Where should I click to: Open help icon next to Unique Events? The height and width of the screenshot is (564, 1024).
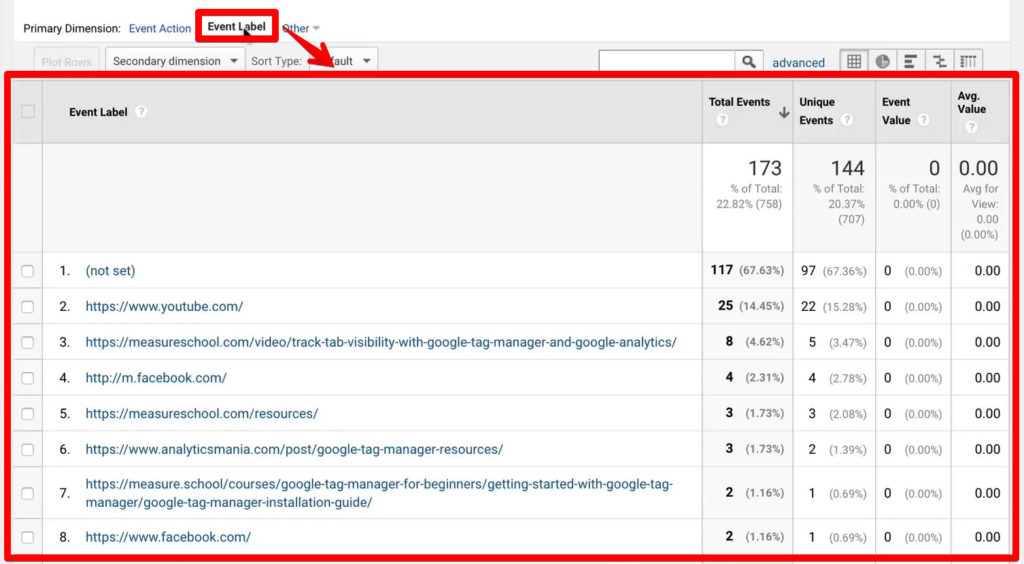point(847,120)
